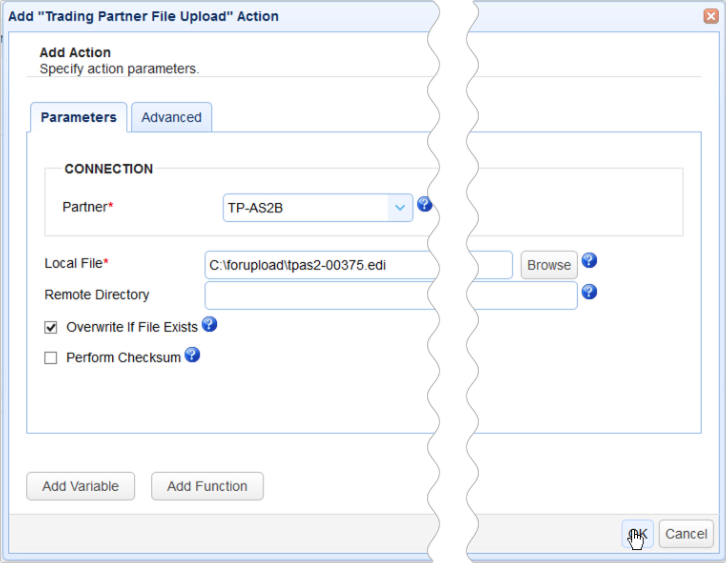Switch to the Advanced tab
Screen dimensions: 726x563
[x=171, y=117]
